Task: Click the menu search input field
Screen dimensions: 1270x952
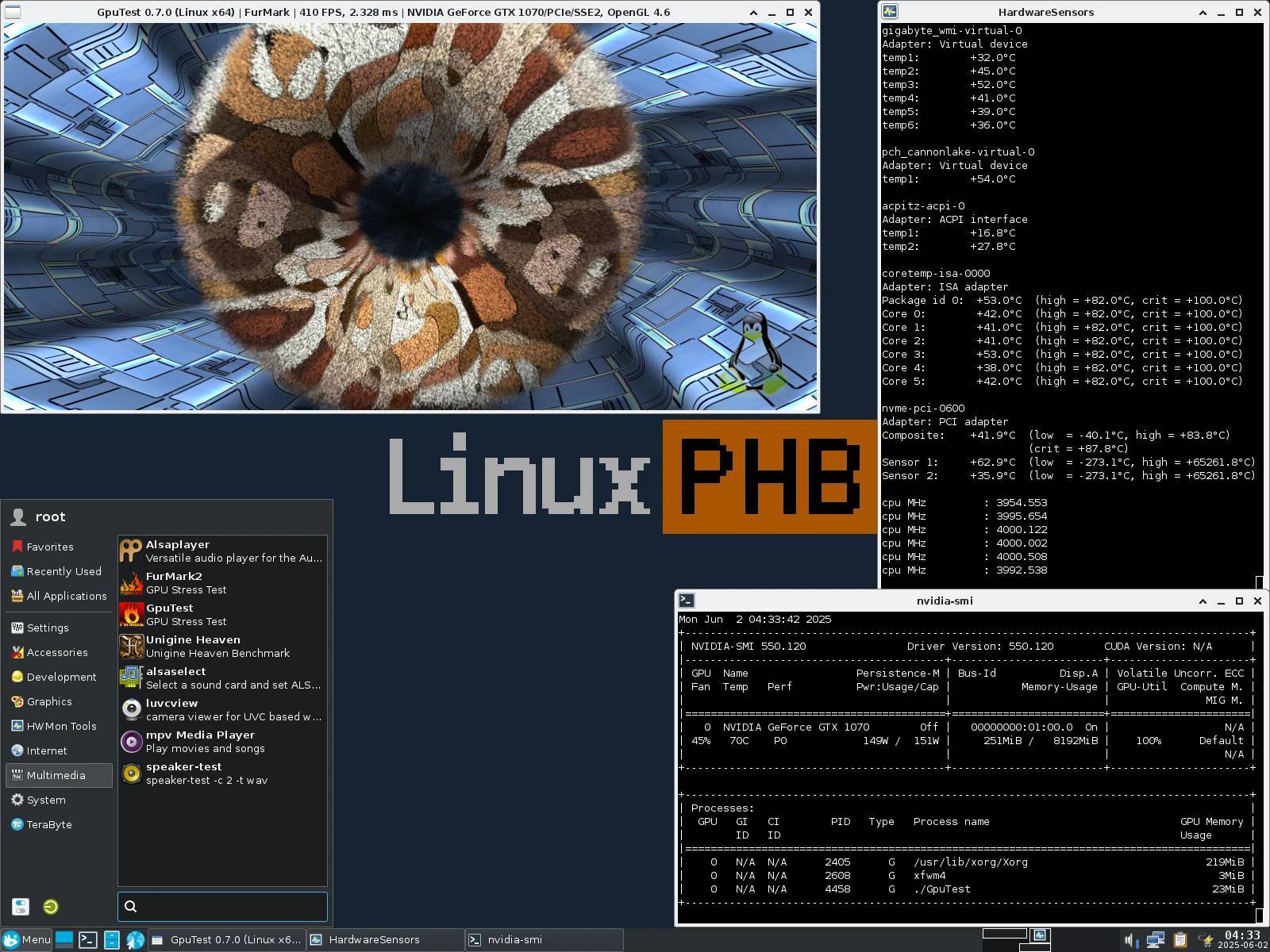Action: click(x=222, y=906)
